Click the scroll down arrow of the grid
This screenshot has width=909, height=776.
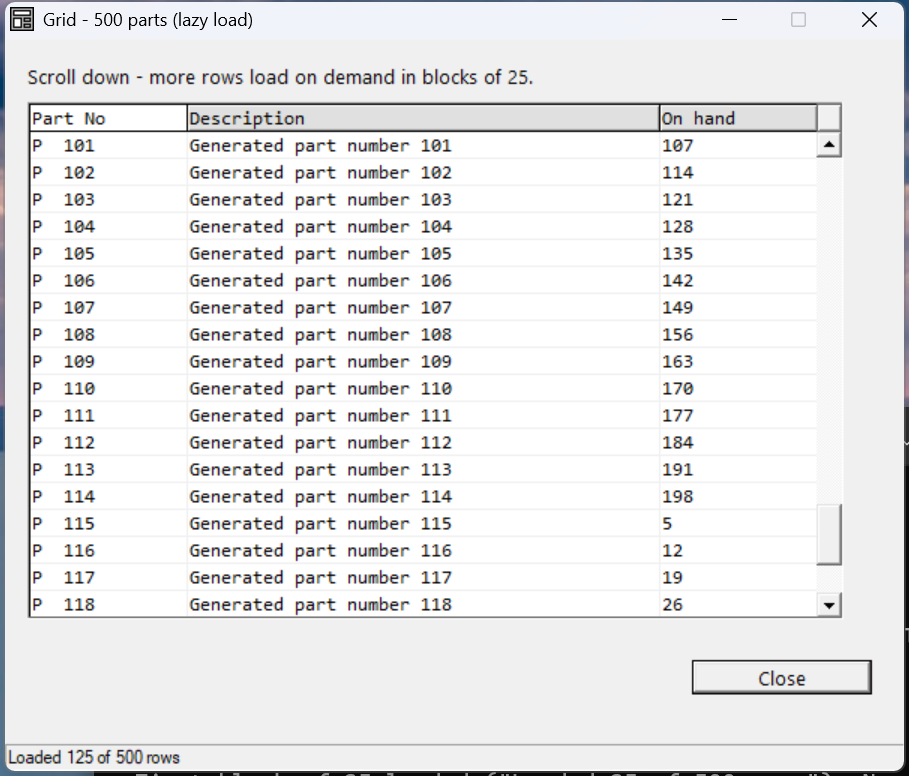click(829, 605)
